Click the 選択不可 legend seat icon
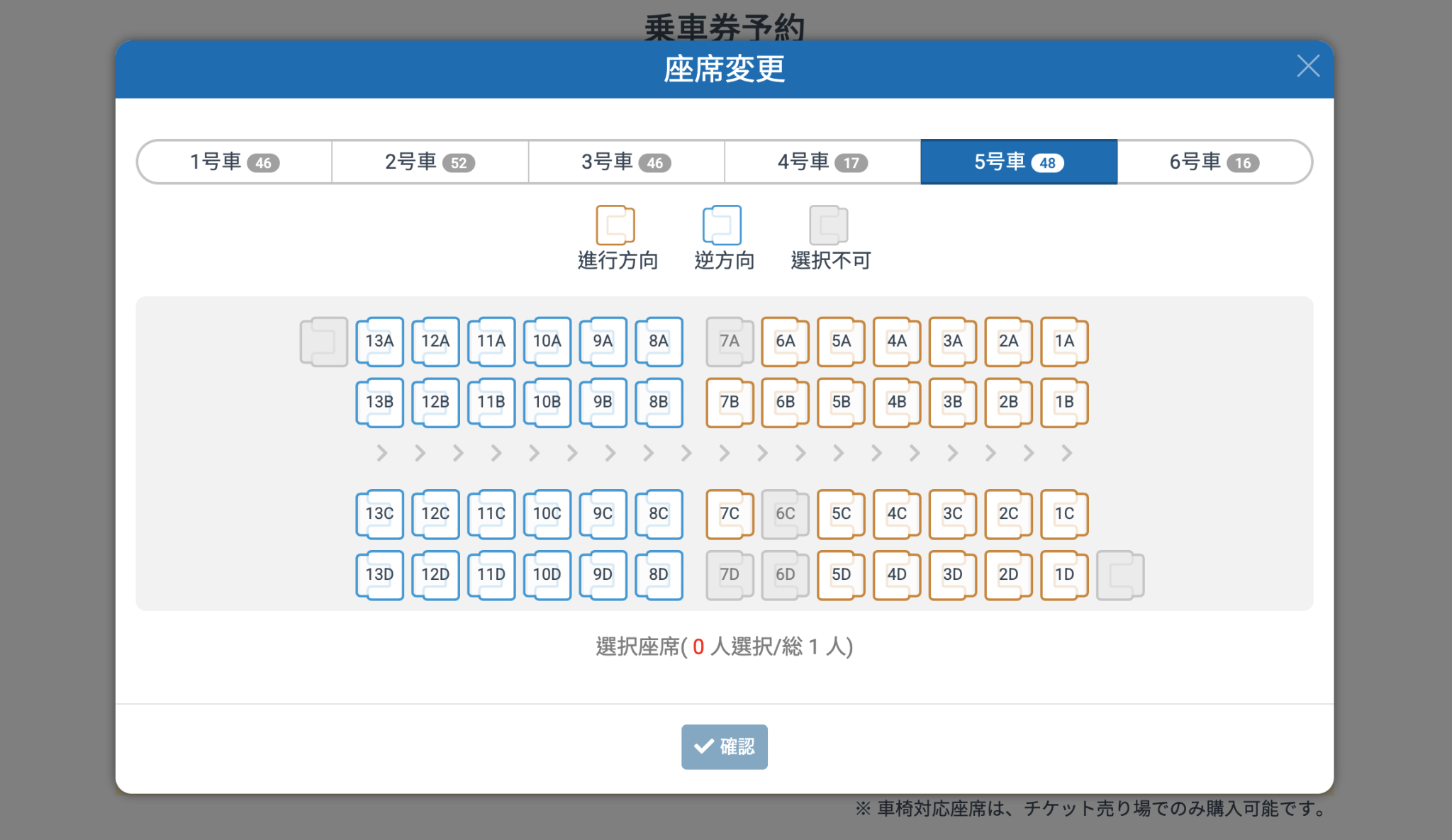This screenshot has height=840, width=1452. pos(829,225)
